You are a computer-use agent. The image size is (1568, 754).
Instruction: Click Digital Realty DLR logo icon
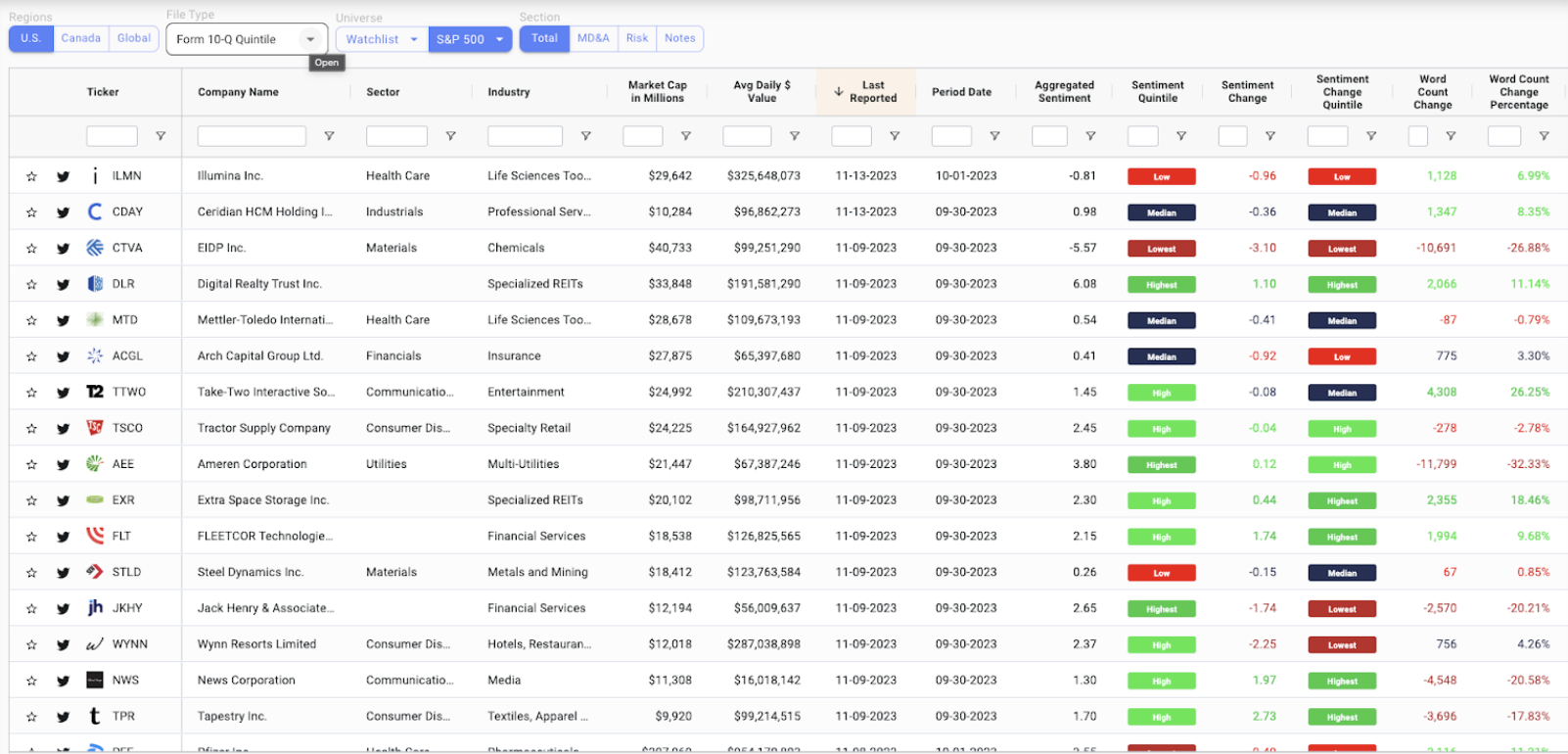[95, 284]
